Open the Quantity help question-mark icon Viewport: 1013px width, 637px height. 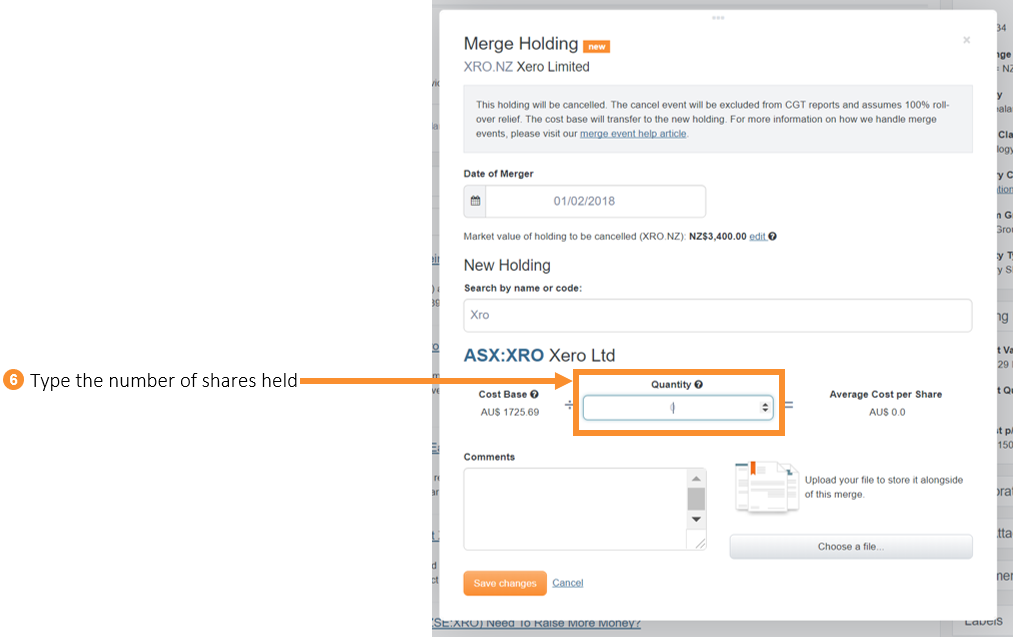697,384
